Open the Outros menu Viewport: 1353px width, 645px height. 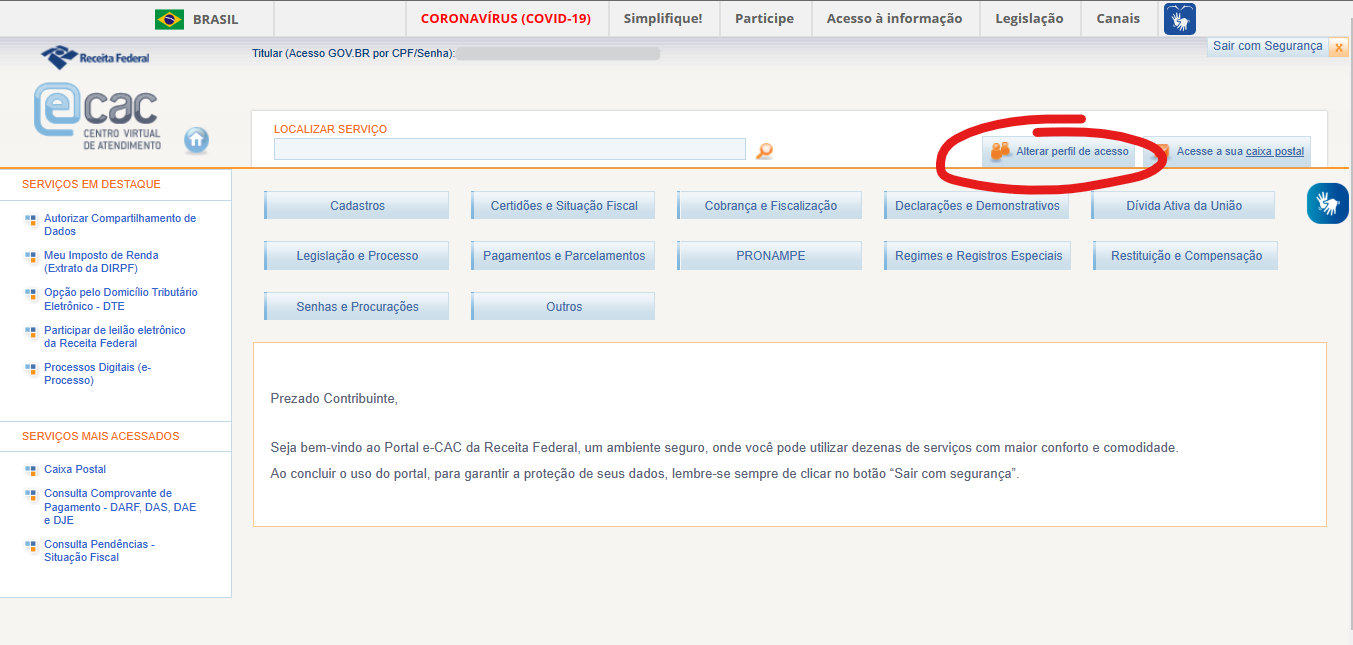click(564, 306)
